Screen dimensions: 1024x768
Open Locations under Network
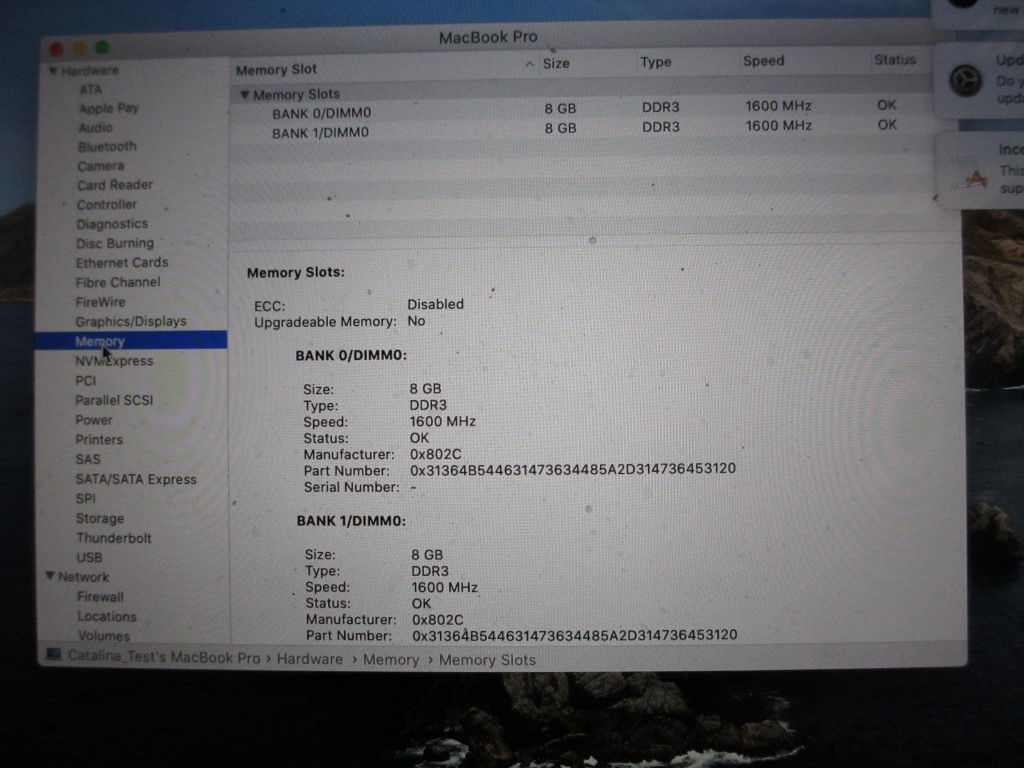pos(106,616)
